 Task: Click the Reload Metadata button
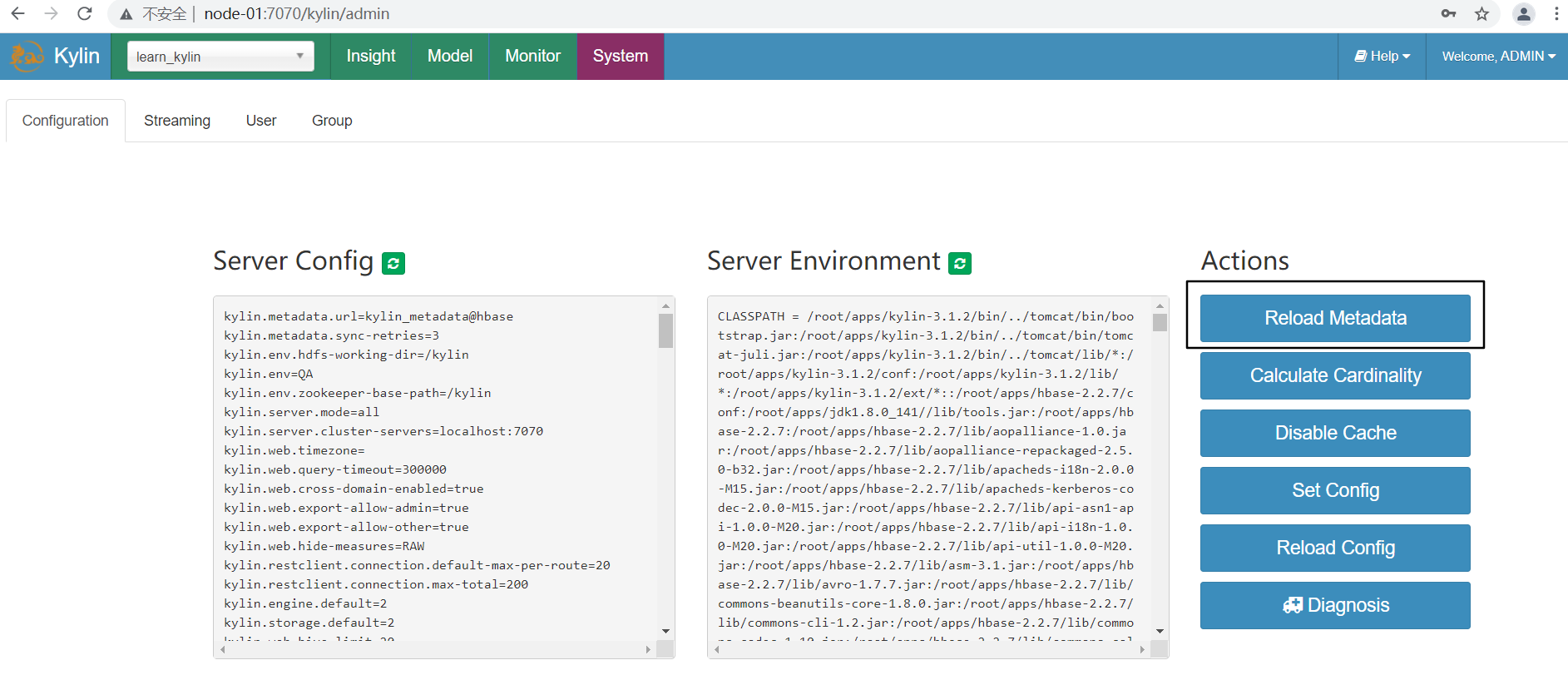coord(1335,318)
